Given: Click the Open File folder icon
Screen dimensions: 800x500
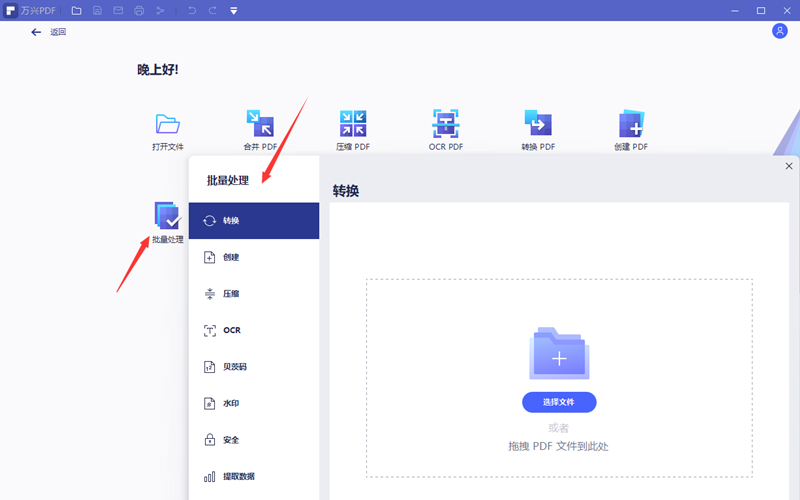Looking at the screenshot, I should 167,124.
